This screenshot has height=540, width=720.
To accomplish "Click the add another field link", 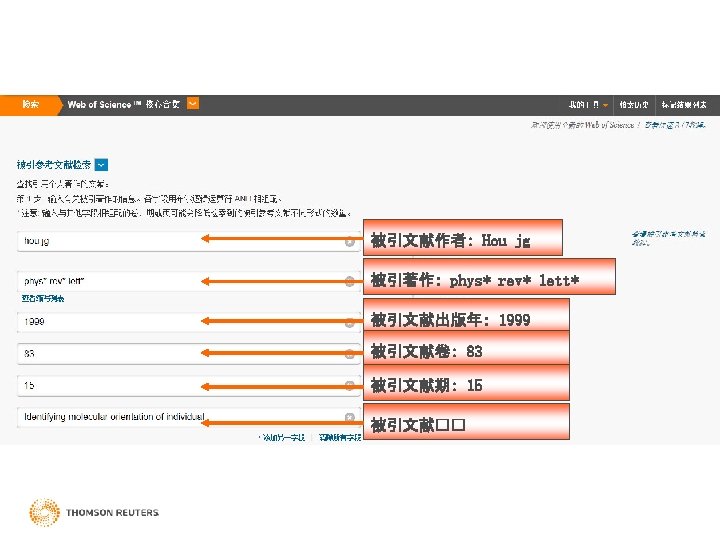I will [x=283, y=438].
